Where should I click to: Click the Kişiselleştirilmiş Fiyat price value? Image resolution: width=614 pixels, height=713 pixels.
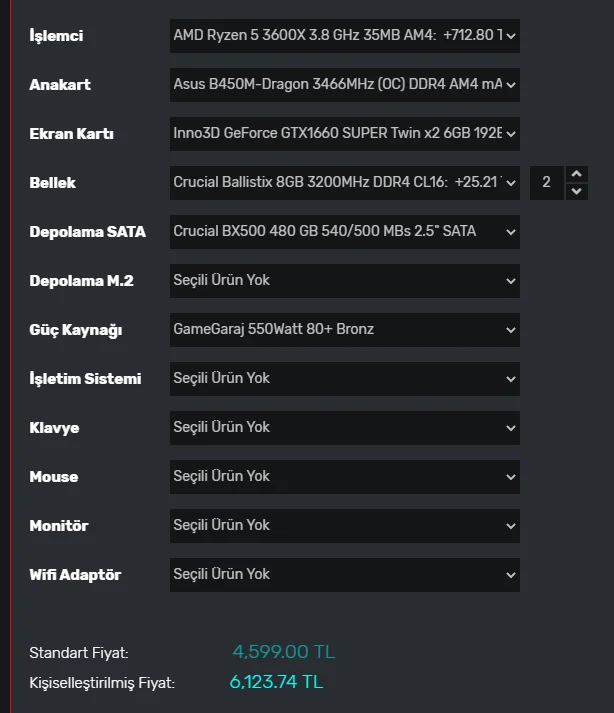click(x=276, y=682)
